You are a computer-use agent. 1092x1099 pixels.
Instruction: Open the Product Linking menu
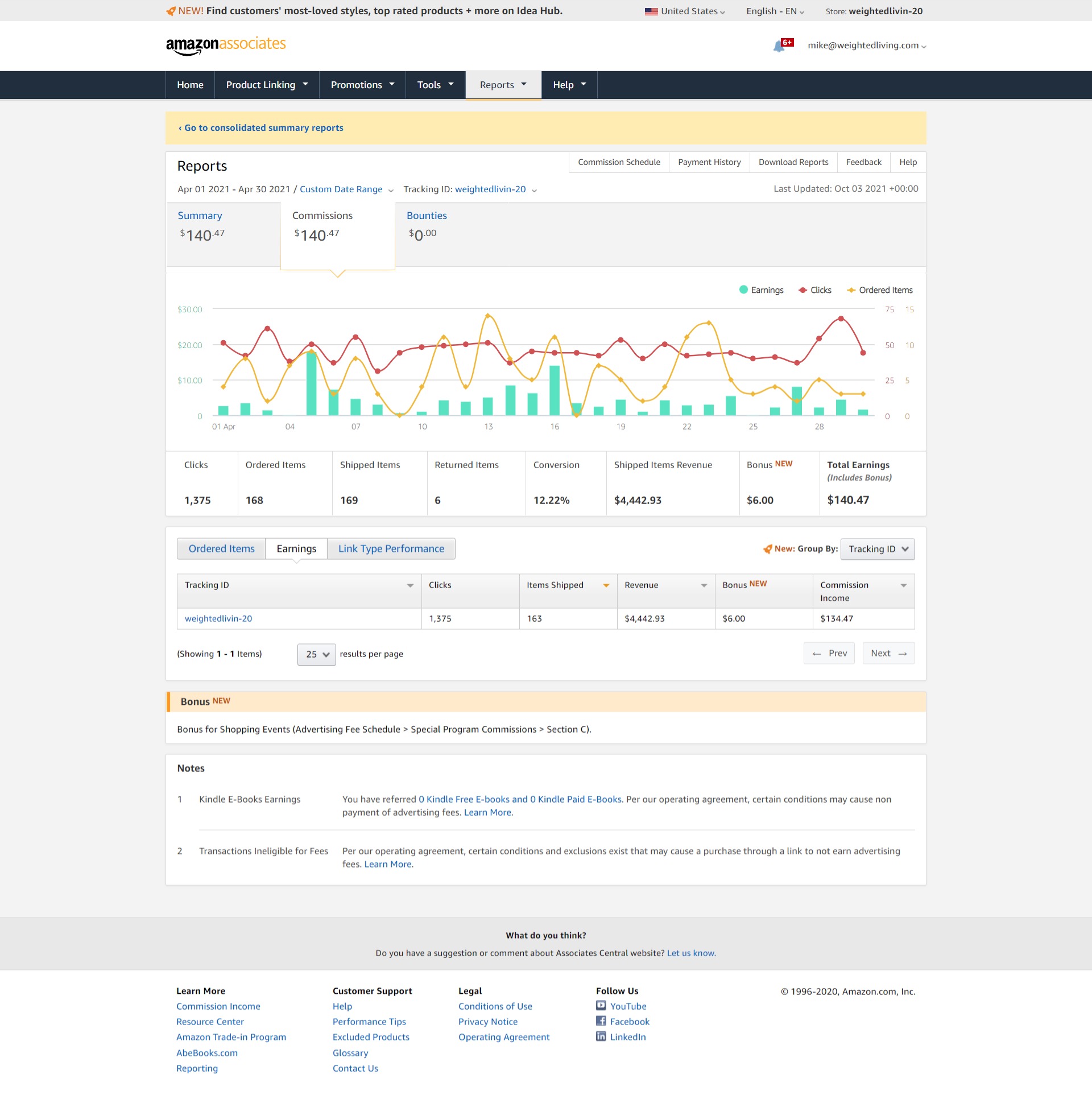[267, 85]
